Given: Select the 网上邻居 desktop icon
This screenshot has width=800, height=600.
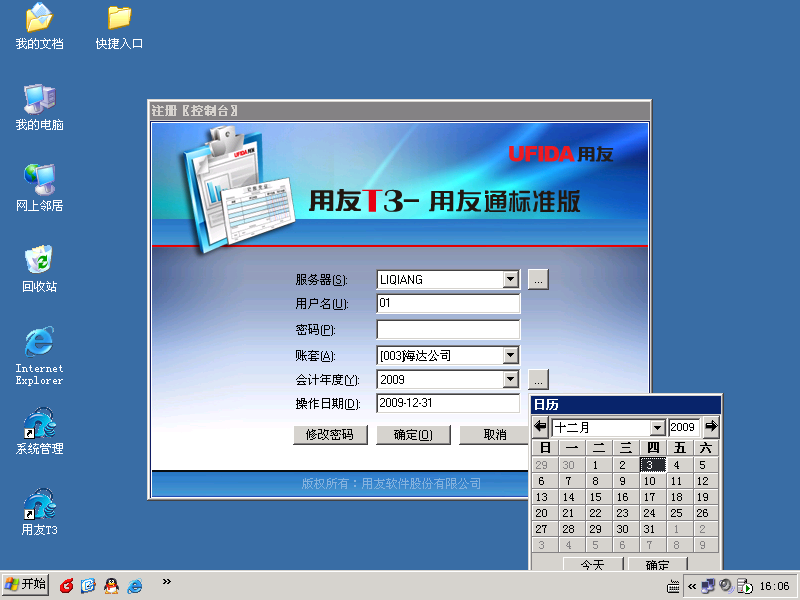Looking at the screenshot, I should pos(39,188).
